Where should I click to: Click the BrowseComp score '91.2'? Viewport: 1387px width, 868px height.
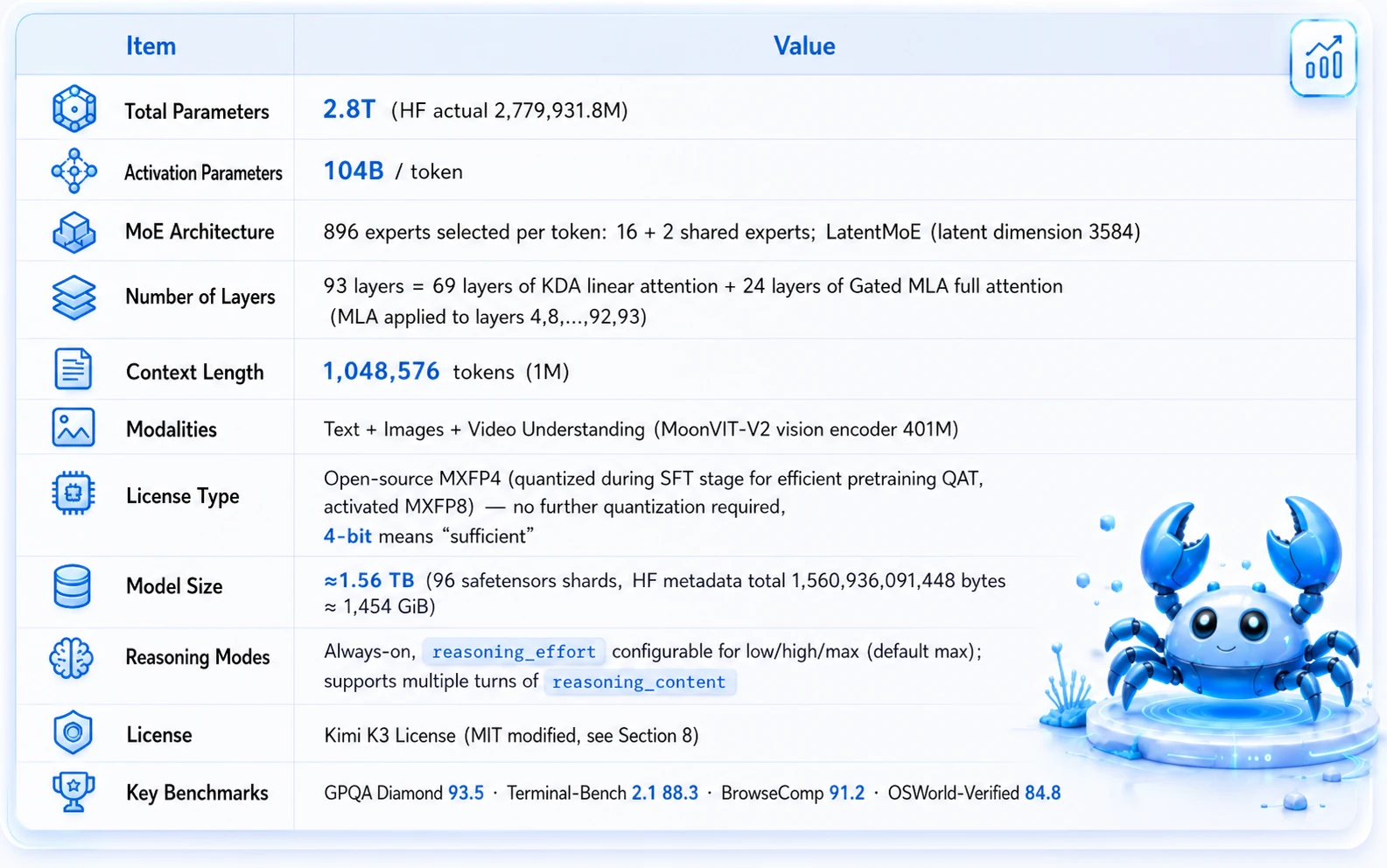[x=846, y=793]
